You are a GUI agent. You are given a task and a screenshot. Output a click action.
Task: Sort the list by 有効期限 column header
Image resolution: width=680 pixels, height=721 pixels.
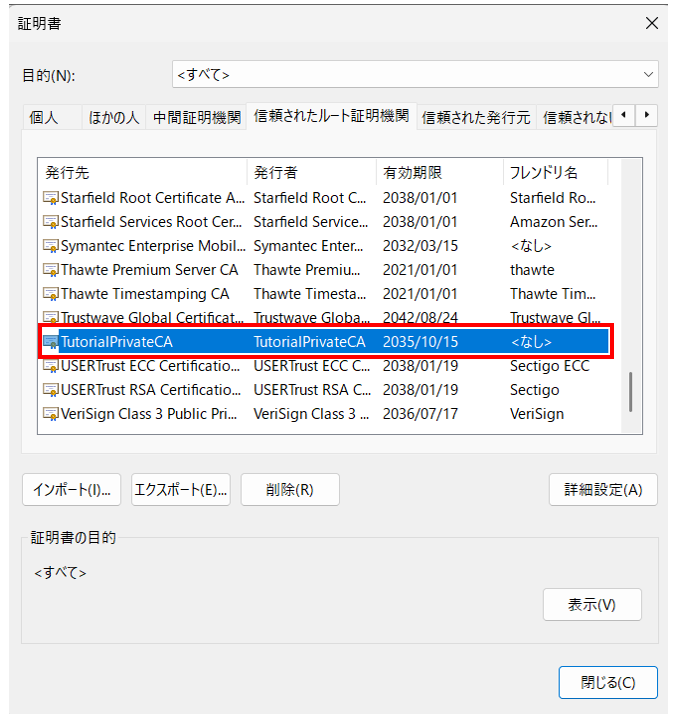pyautogui.click(x=438, y=173)
